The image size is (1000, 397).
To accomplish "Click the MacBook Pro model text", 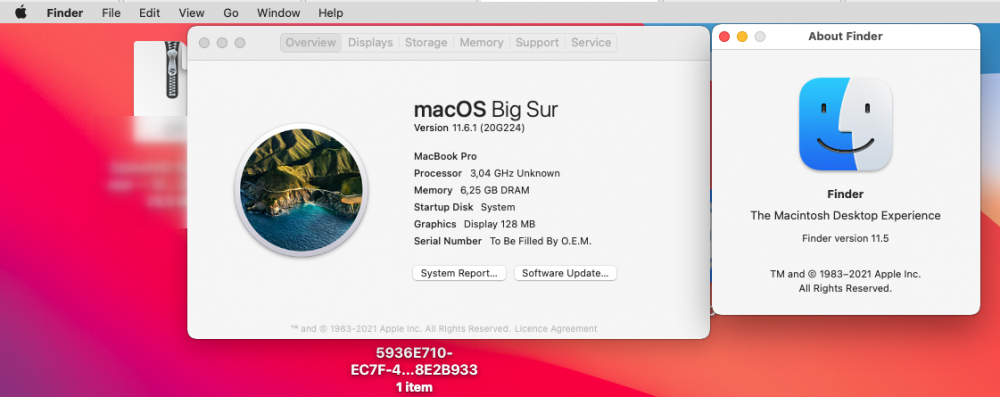I will coord(445,156).
